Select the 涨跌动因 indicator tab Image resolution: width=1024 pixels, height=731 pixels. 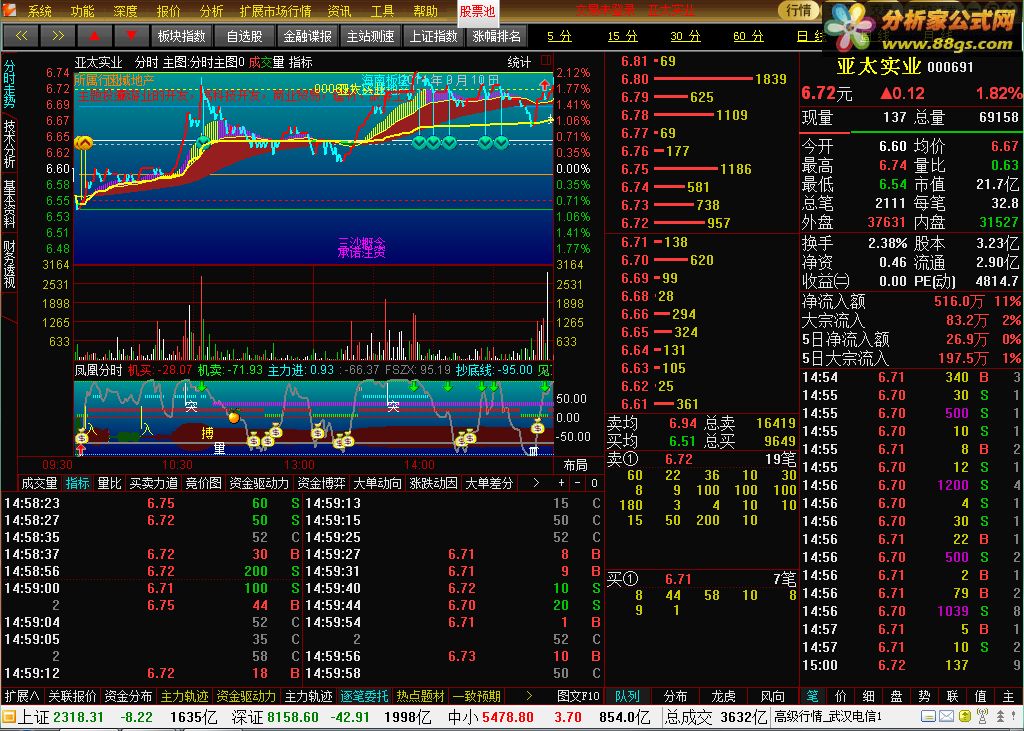tap(433, 483)
